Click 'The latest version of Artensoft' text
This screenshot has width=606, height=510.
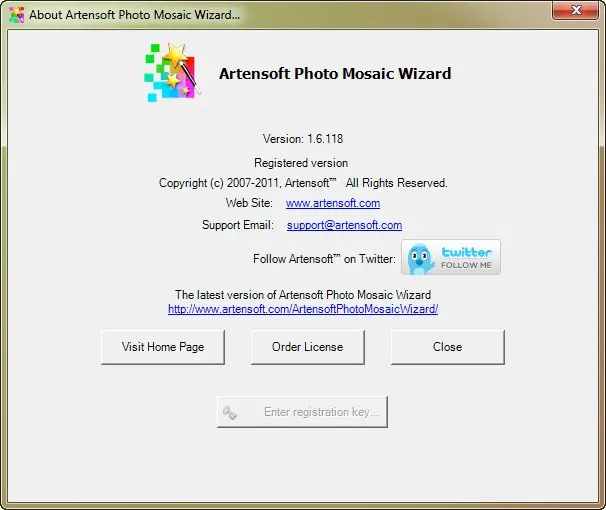pos(303,295)
